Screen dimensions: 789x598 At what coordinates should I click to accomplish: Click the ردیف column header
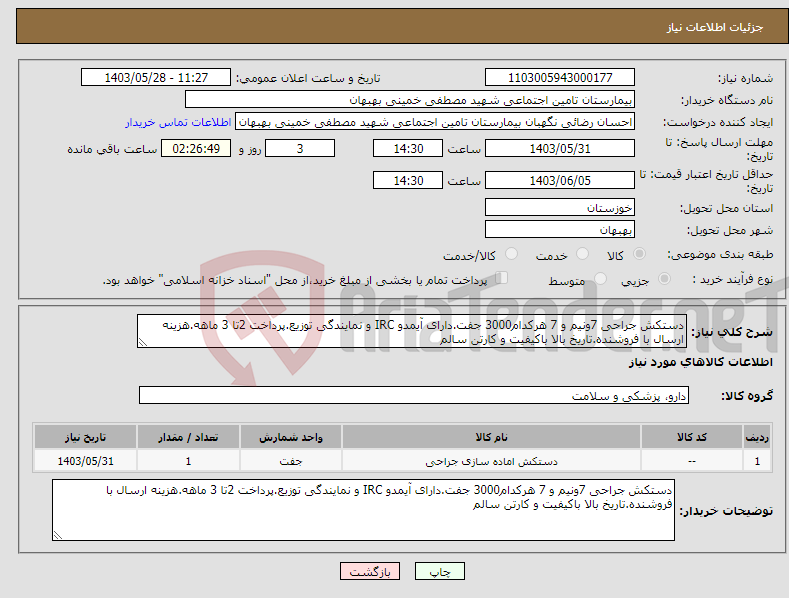point(757,437)
